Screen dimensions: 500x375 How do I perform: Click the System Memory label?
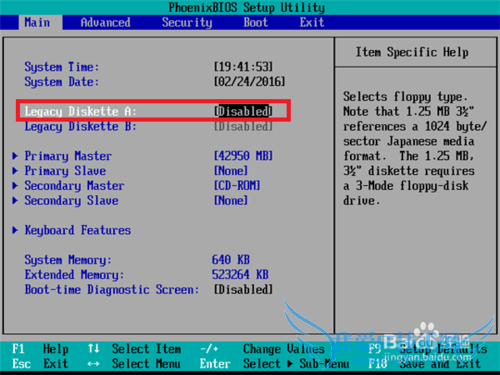pyautogui.click(x=68, y=260)
